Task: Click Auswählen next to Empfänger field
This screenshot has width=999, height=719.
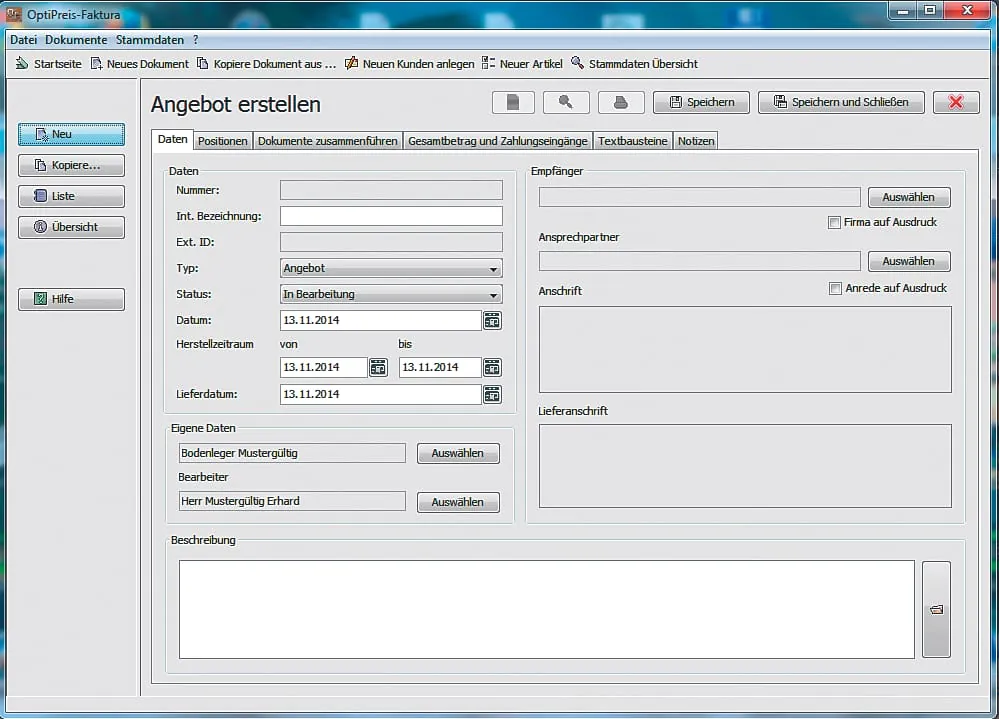Action: coord(908,198)
